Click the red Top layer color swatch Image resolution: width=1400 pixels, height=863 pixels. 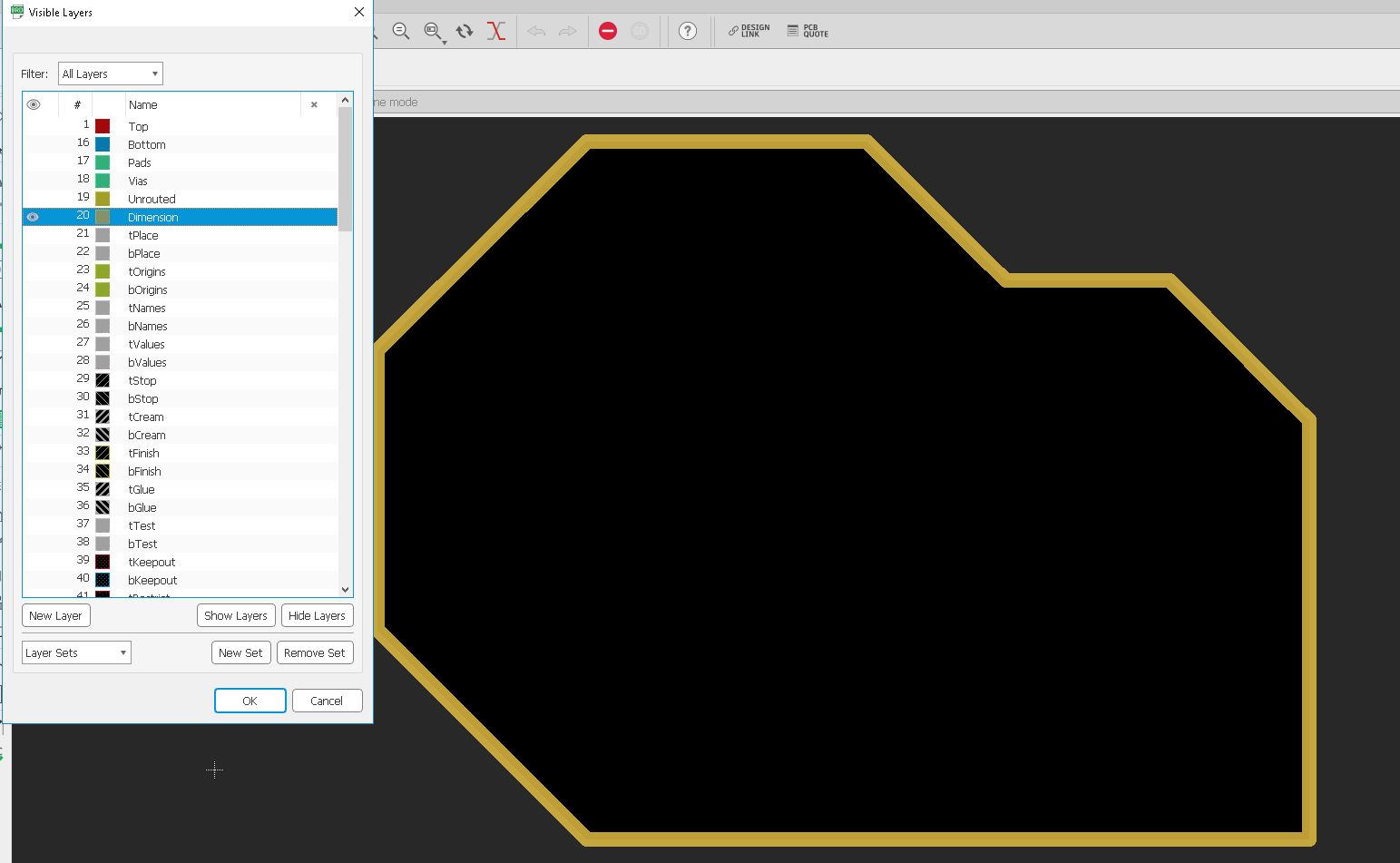click(103, 126)
